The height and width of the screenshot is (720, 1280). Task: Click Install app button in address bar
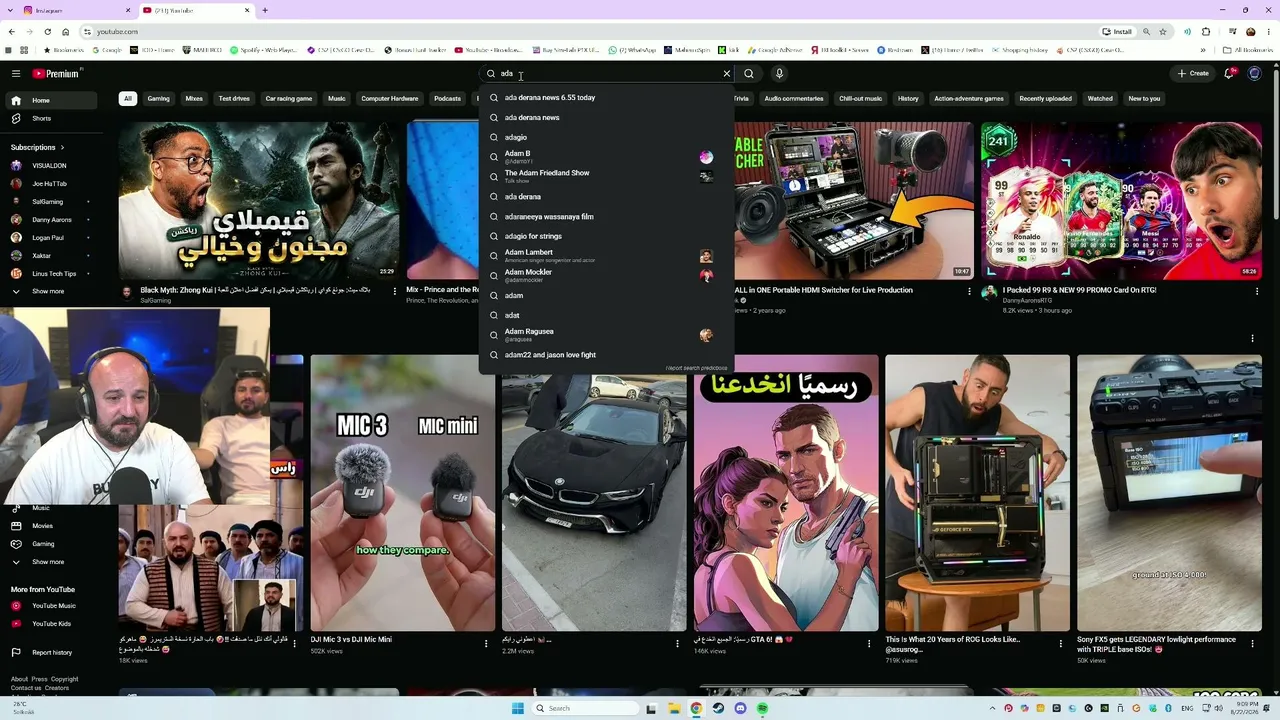(x=1117, y=32)
